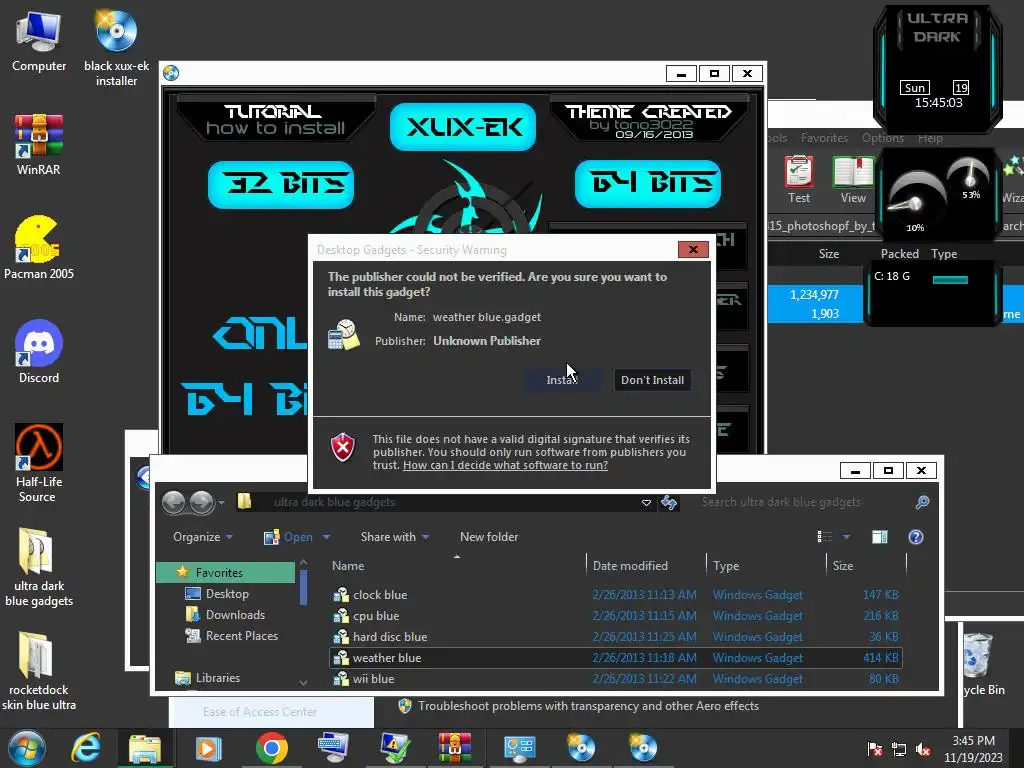Open Windows Explorer on the taskbar
The height and width of the screenshot is (768, 1024).
click(x=145, y=748)
